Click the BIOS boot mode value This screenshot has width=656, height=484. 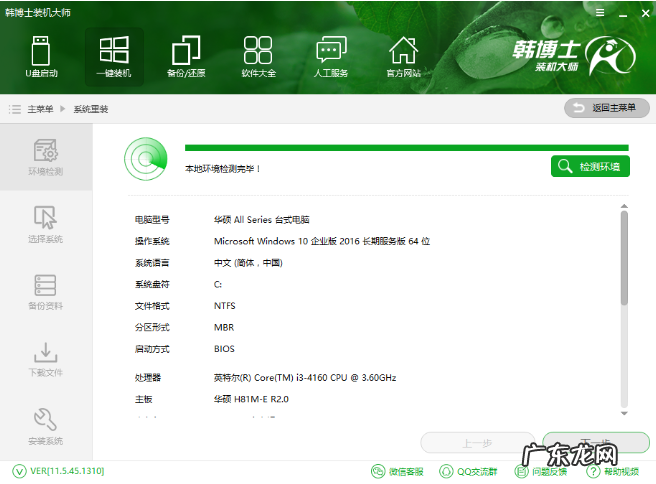click(x=224, y=349)
